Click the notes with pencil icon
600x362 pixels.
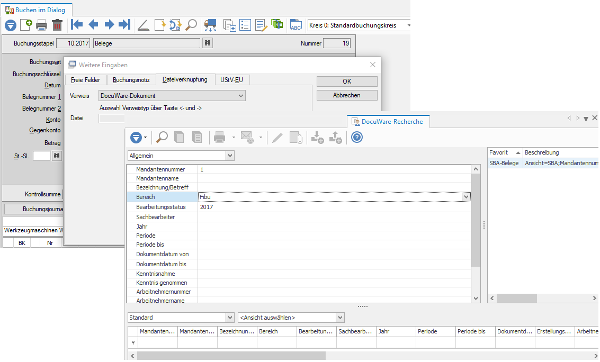coord(261,25)
